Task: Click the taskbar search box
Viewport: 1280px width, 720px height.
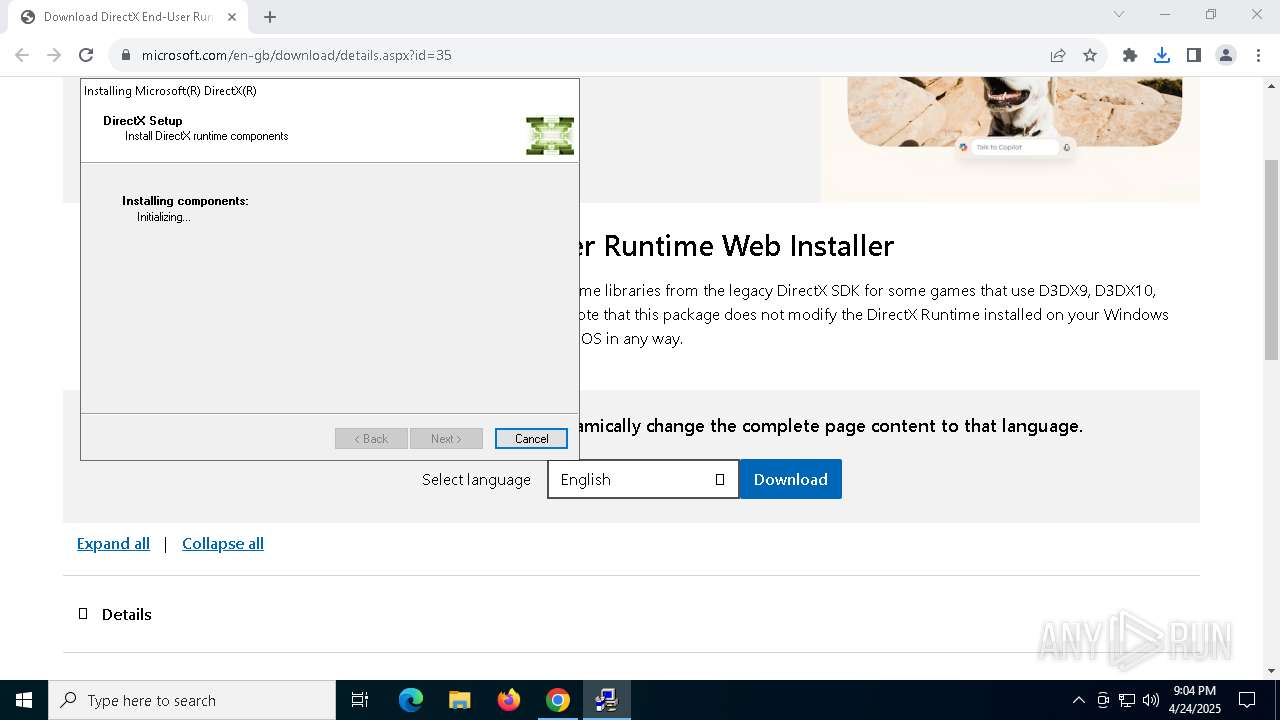Action: pyautogui.click(x=192, y=700)
